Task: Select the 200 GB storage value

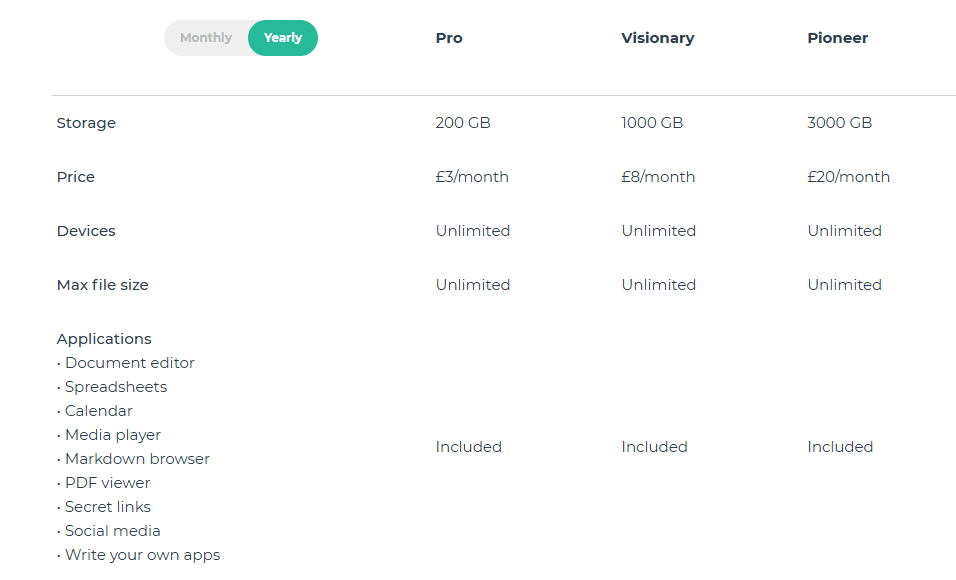Action: point(463,123)
